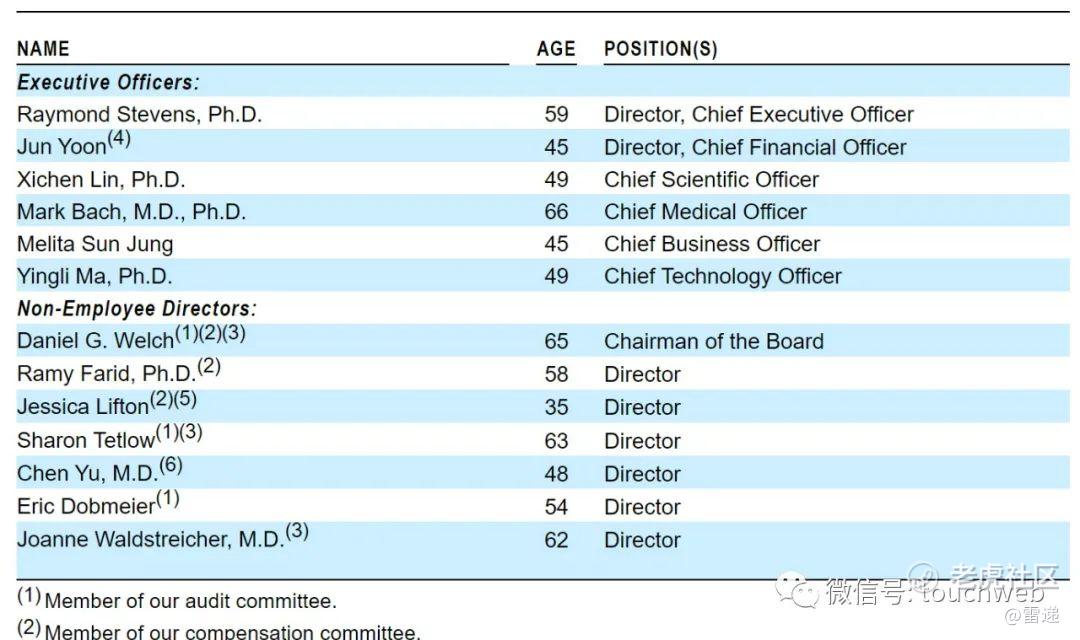Select the Non-Employee Directors section heading
The width and height of the screenshot is (1080, 640).
point(136,309)
